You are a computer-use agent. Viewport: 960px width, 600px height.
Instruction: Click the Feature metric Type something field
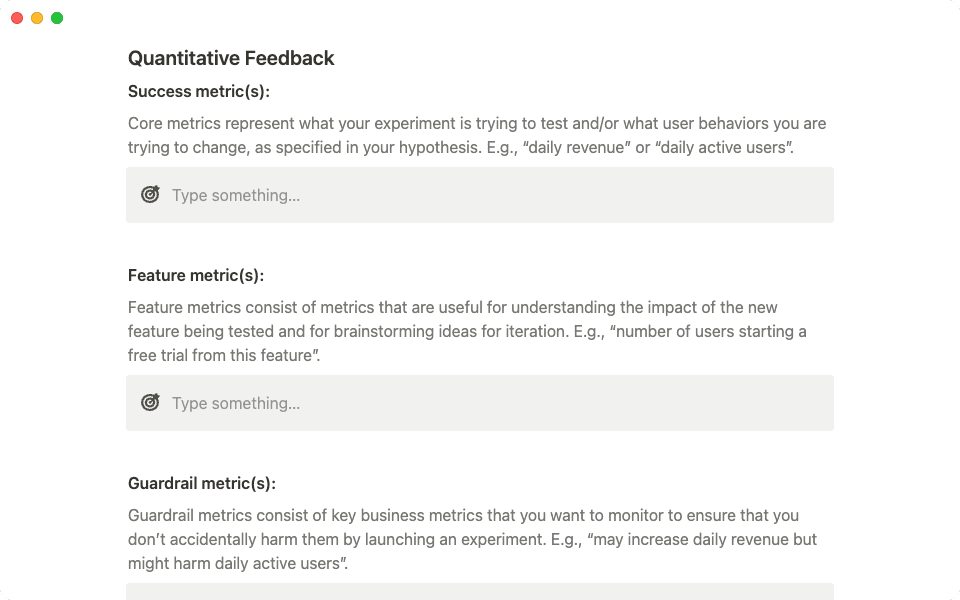point(400,403)
